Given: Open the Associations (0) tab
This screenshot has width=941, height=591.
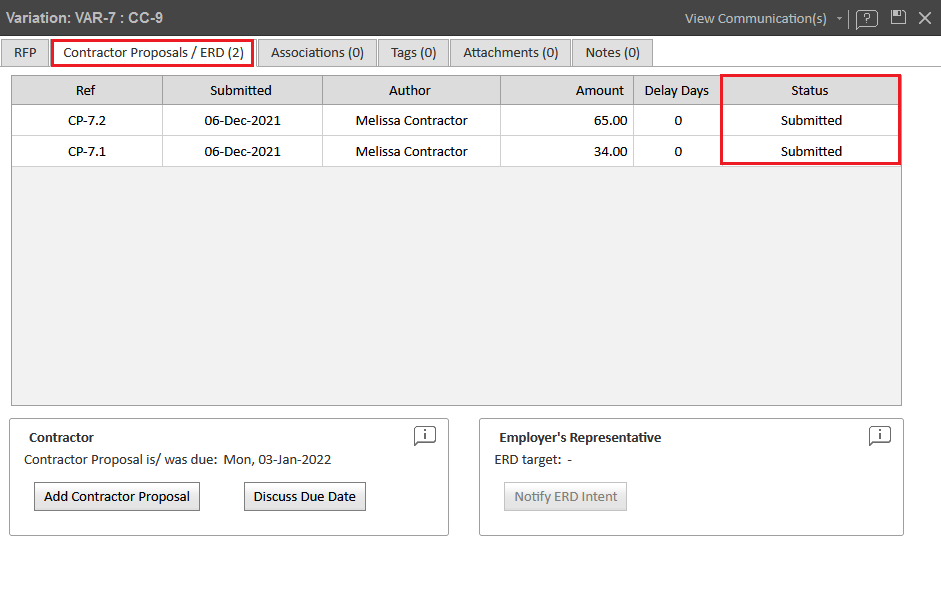Looking at the screenshot, I should coord(317,52).
